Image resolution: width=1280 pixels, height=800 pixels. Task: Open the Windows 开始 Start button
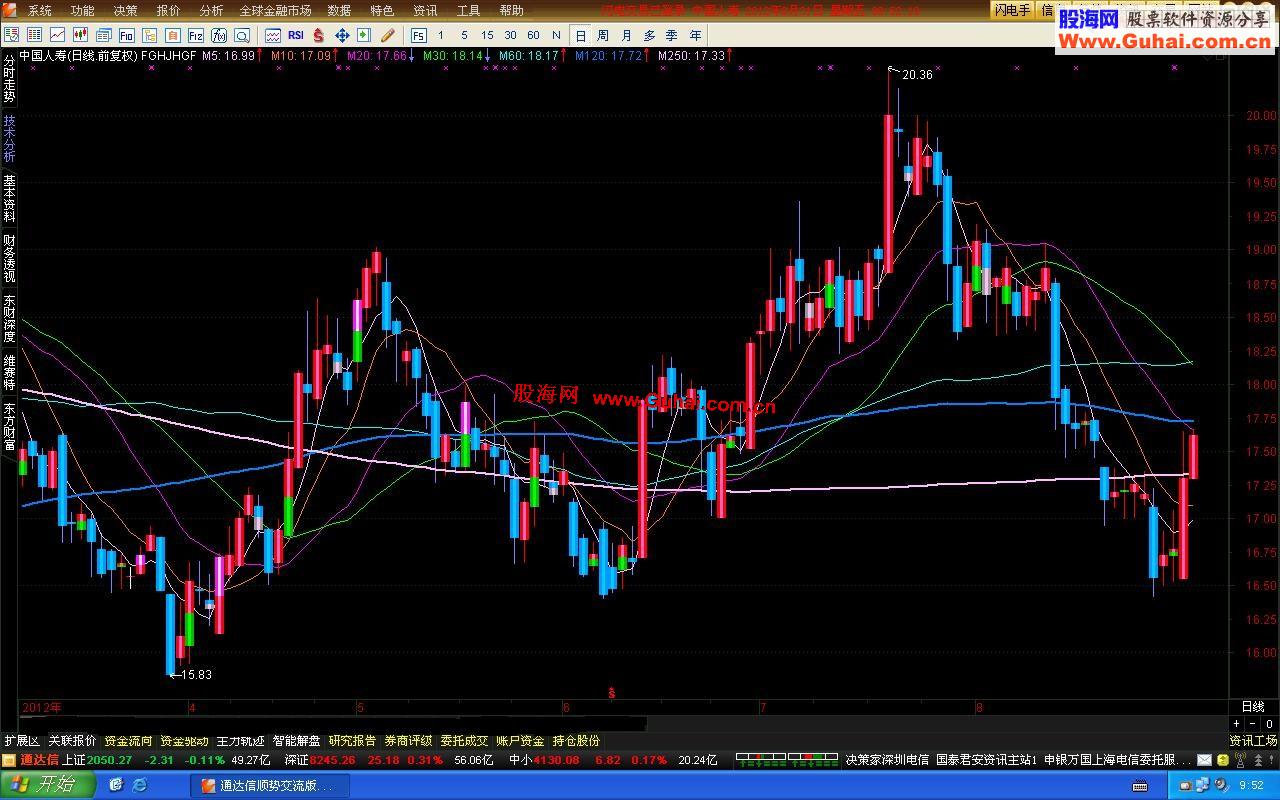[47, 785]
